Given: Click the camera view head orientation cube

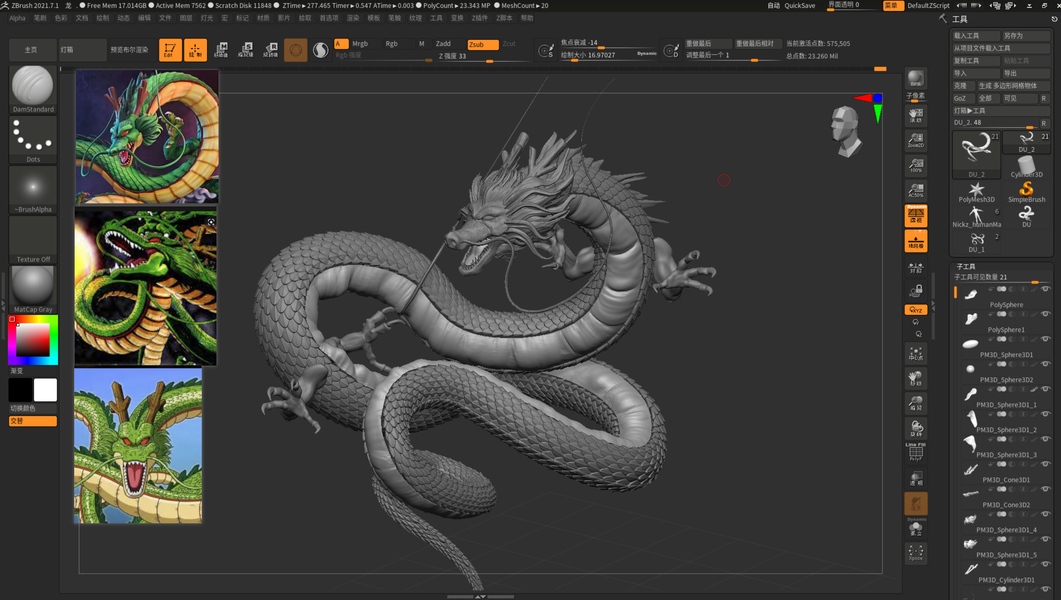Looking at the screenshot, I should [x=845, y=132].
